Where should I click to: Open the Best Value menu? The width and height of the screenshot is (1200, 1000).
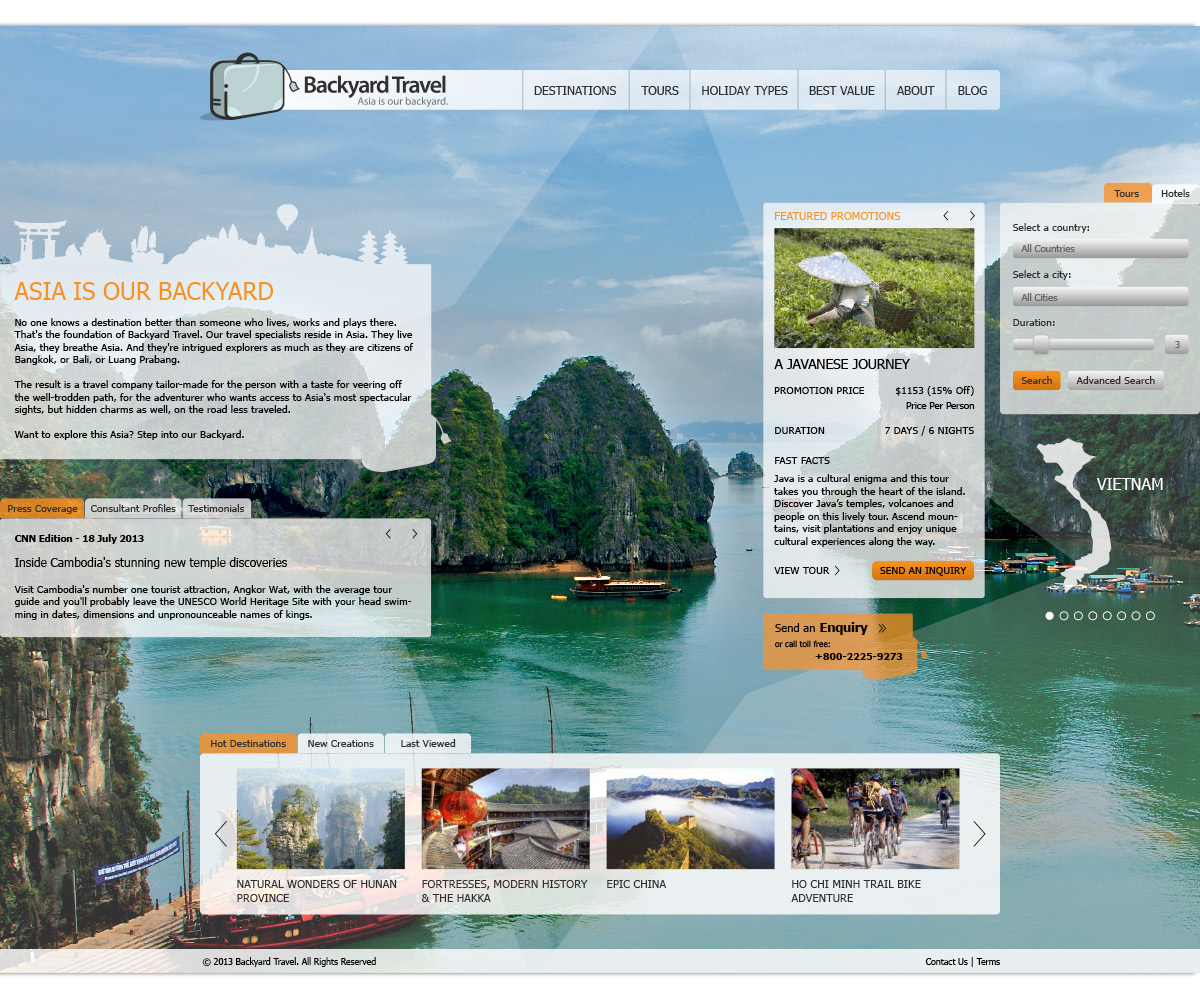pos(841,90)
